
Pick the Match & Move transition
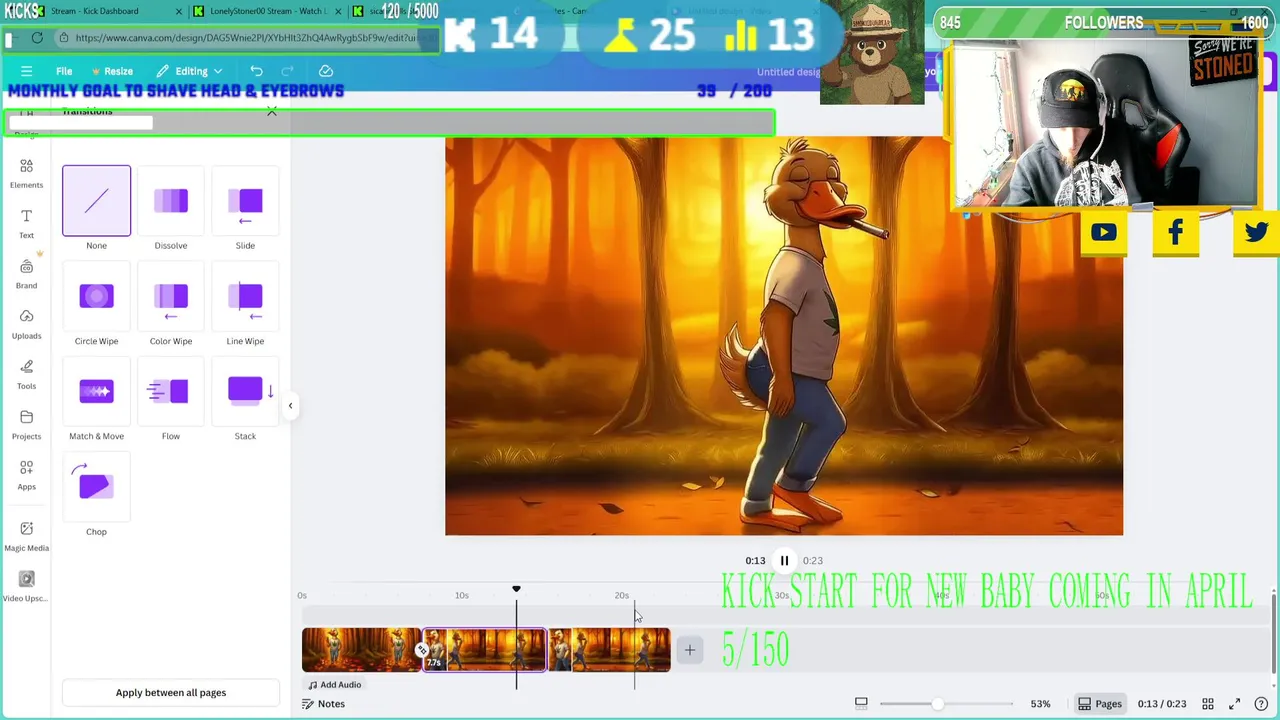click(96, 391)
